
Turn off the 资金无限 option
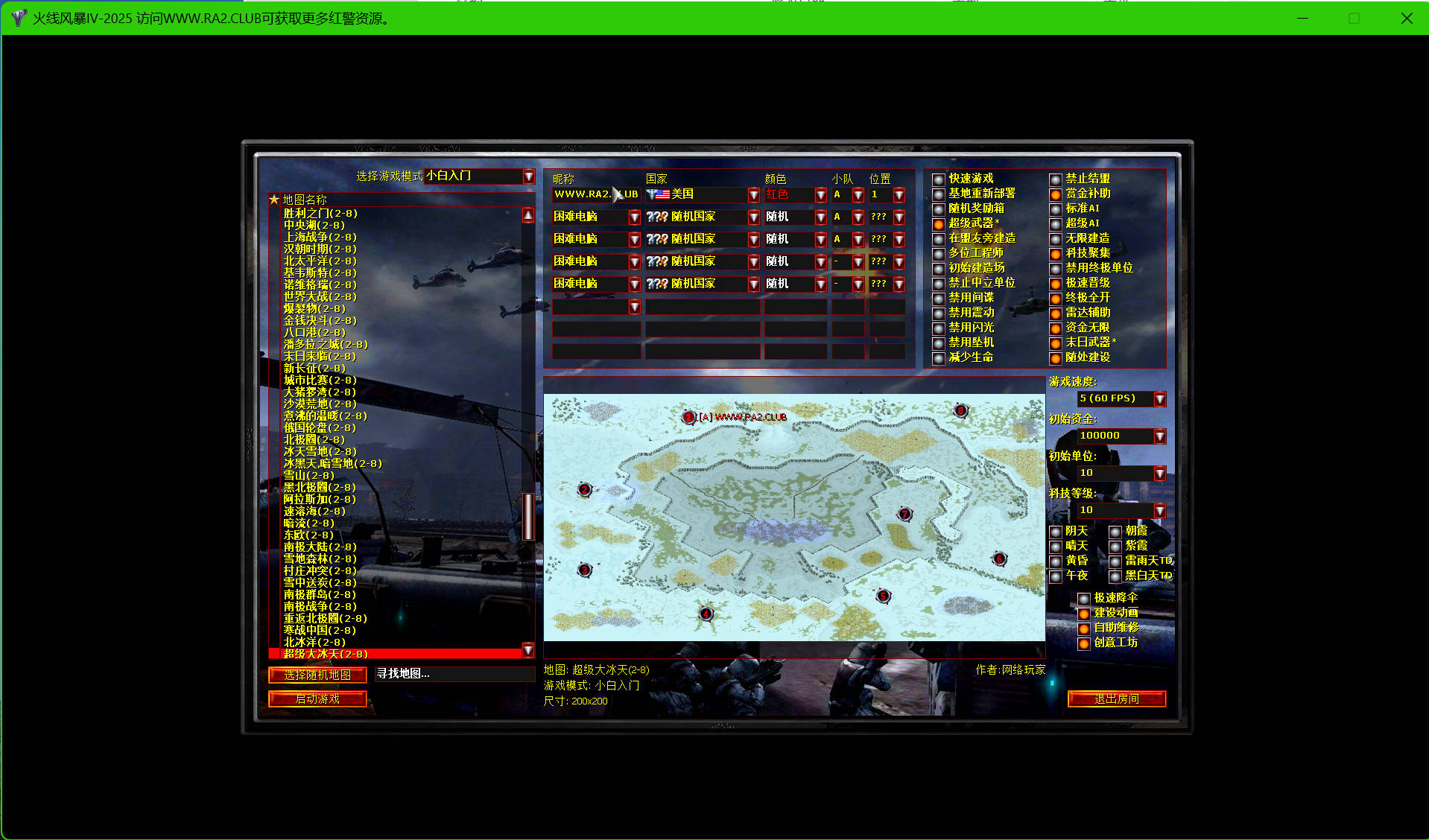pos(1056,328)
